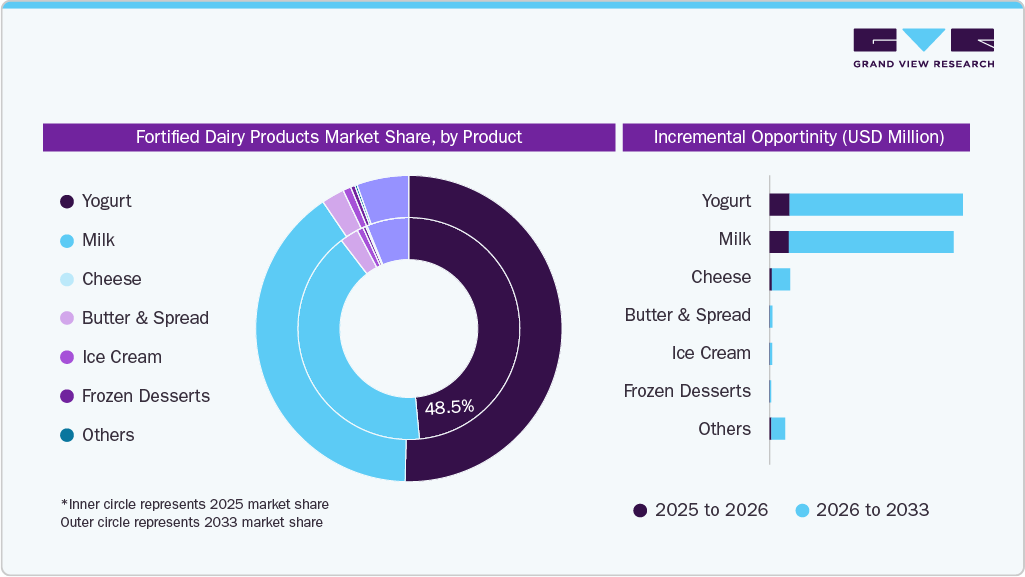Click the Yogurt legend color dot
Image resolution: width=1025 pixels, height=577 pixels.
coord(67,201)
